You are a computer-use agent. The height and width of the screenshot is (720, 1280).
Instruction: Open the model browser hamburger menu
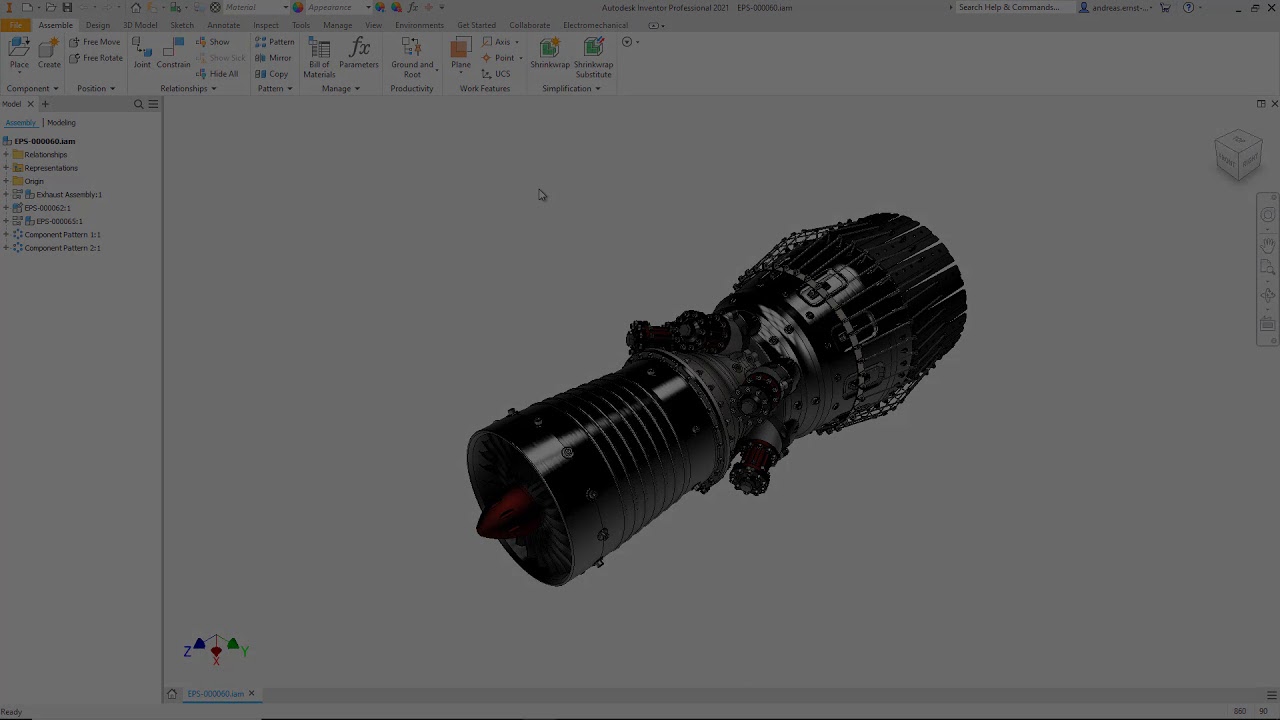tap(153, 104)
